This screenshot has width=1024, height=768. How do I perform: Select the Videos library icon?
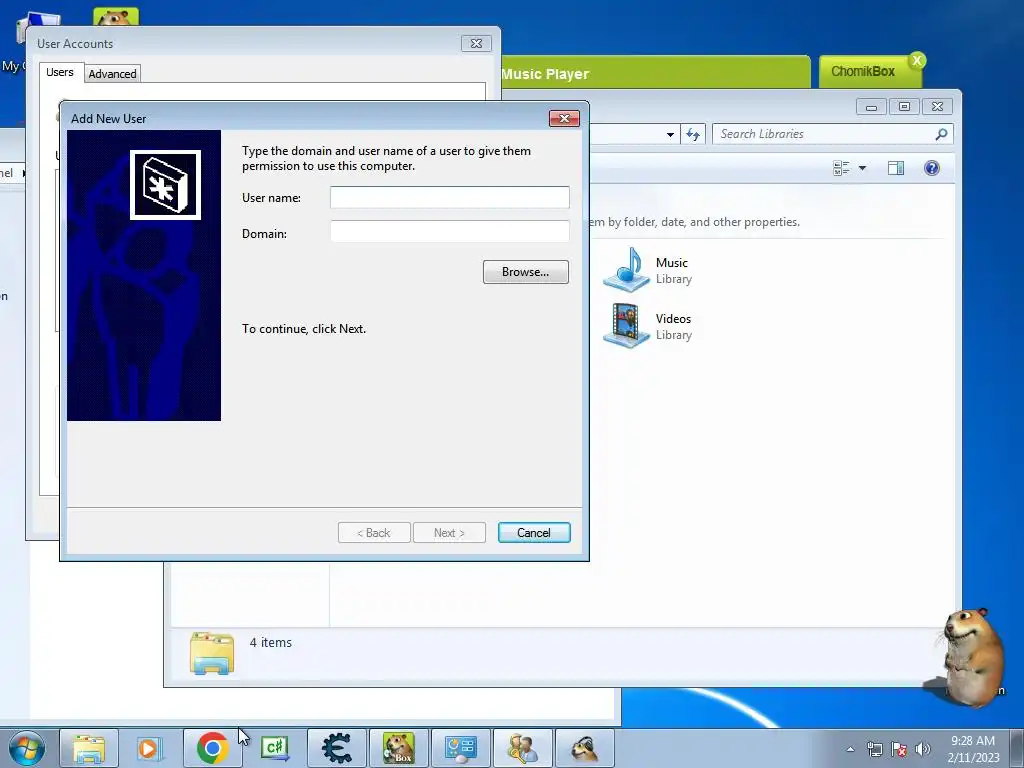click(626, 325)
